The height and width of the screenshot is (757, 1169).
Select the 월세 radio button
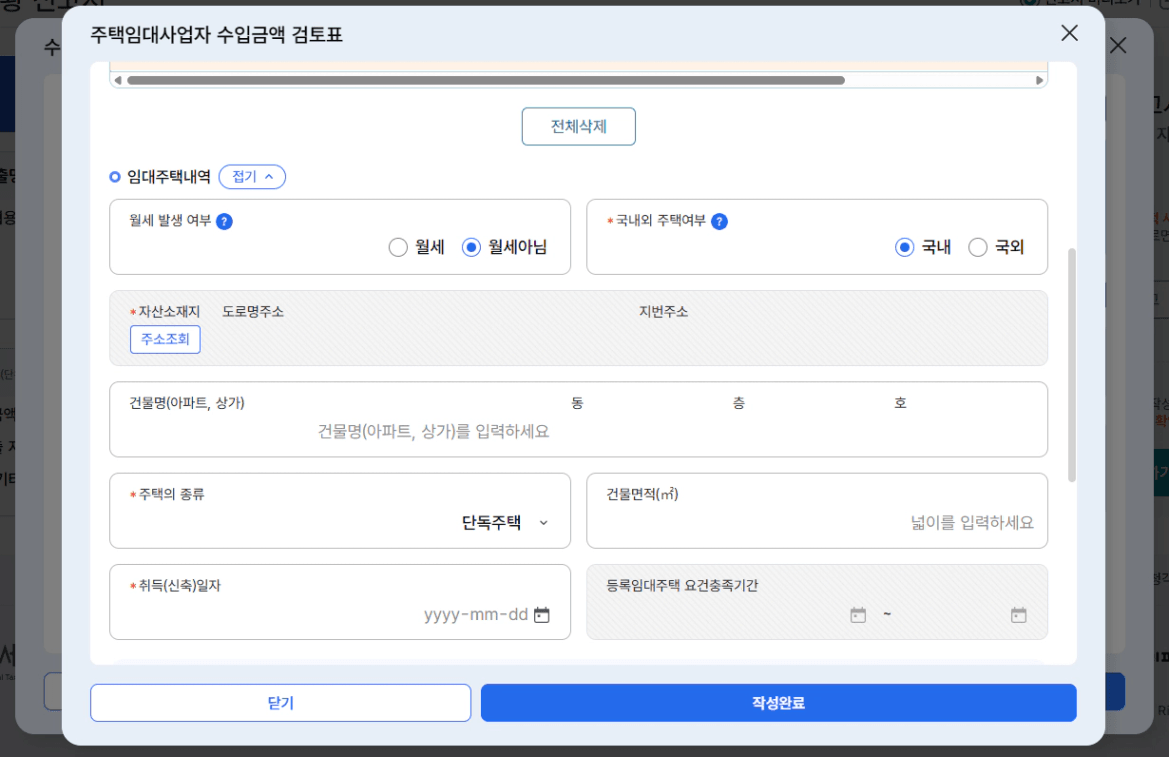(398, 247)
